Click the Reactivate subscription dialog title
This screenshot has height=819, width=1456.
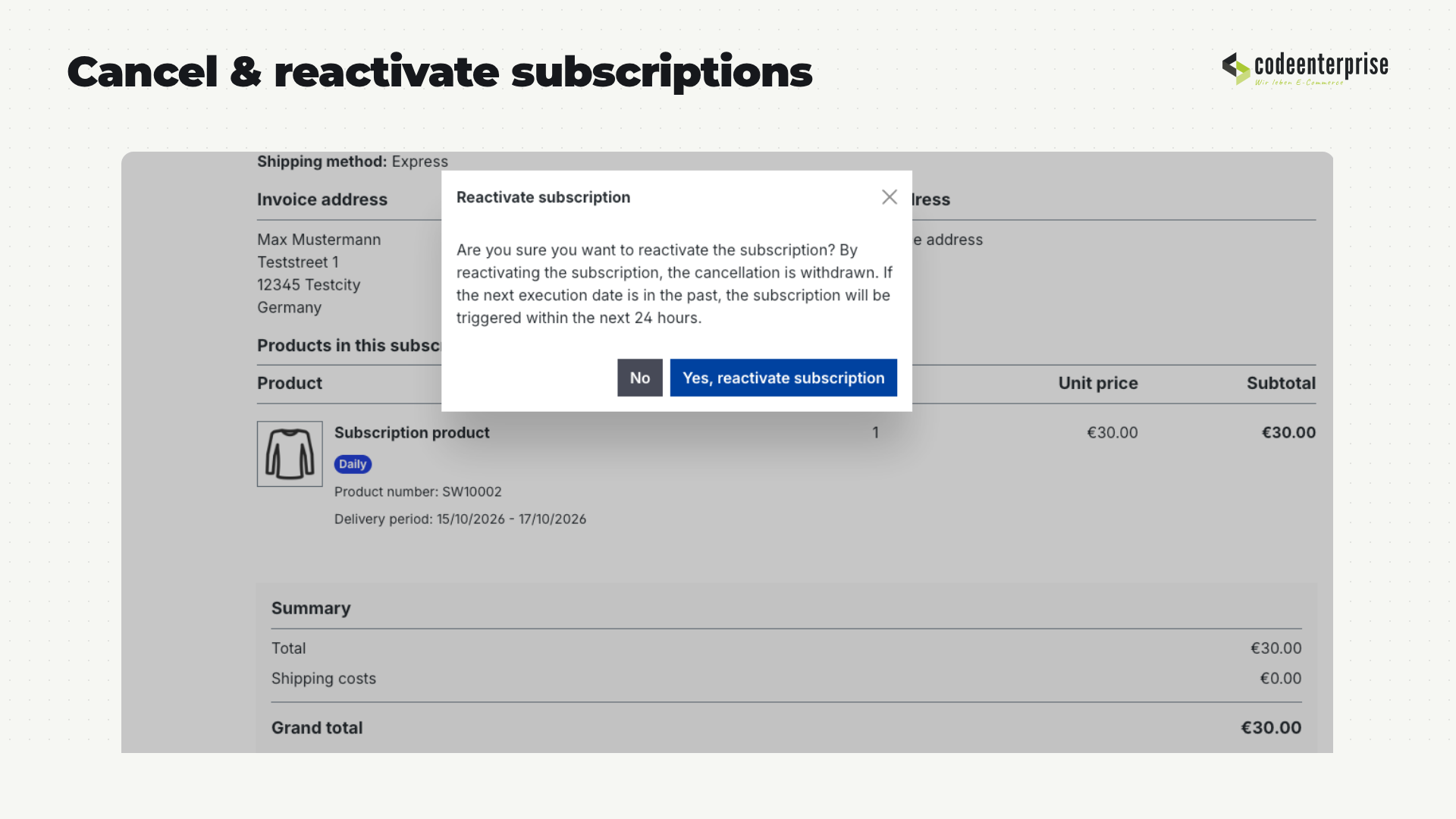(x=543, y=197)
